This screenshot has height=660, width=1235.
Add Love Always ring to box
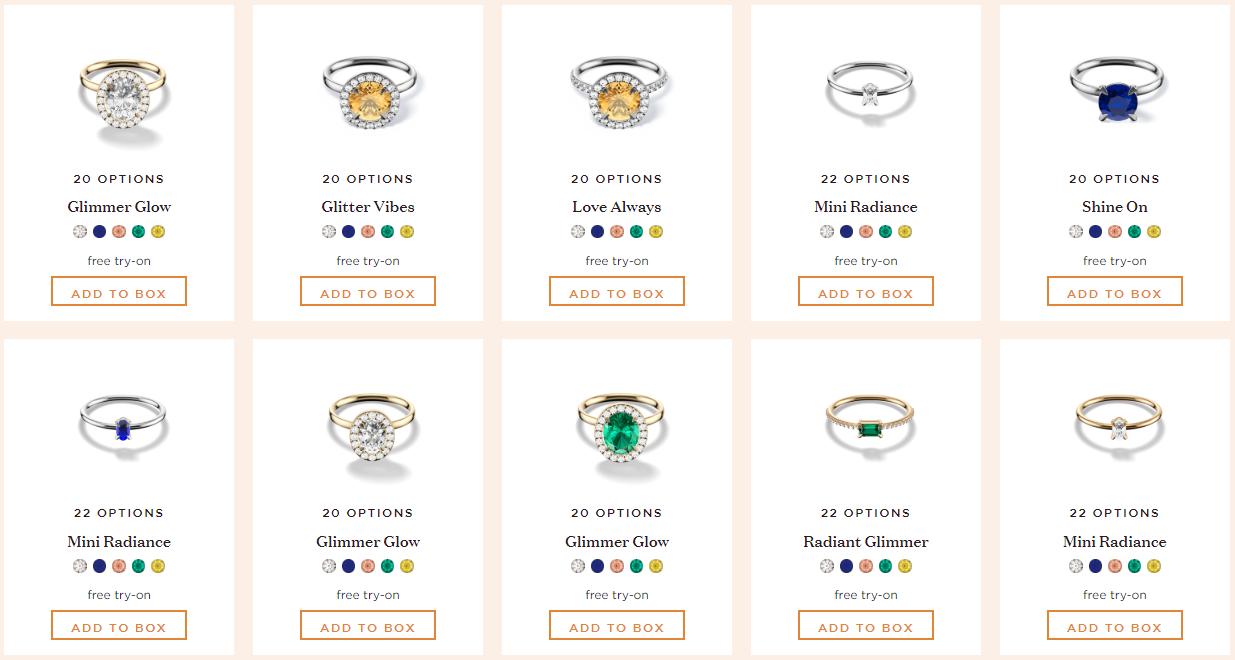pos(617,292)
